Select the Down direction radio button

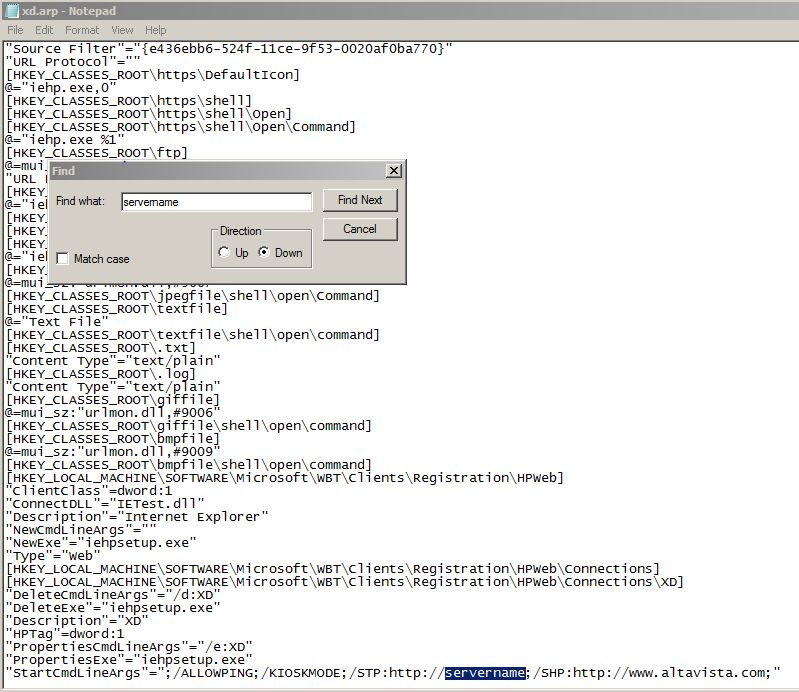pyautogui.click(x=264, y=253)
